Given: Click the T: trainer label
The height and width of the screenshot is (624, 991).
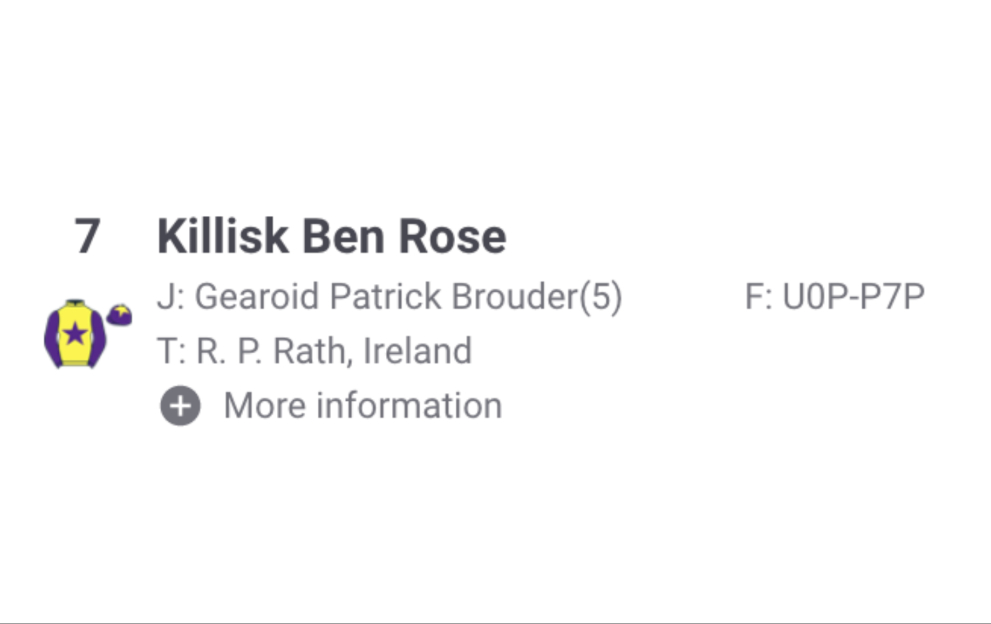Looking at the screenshot, I should 169,351.
